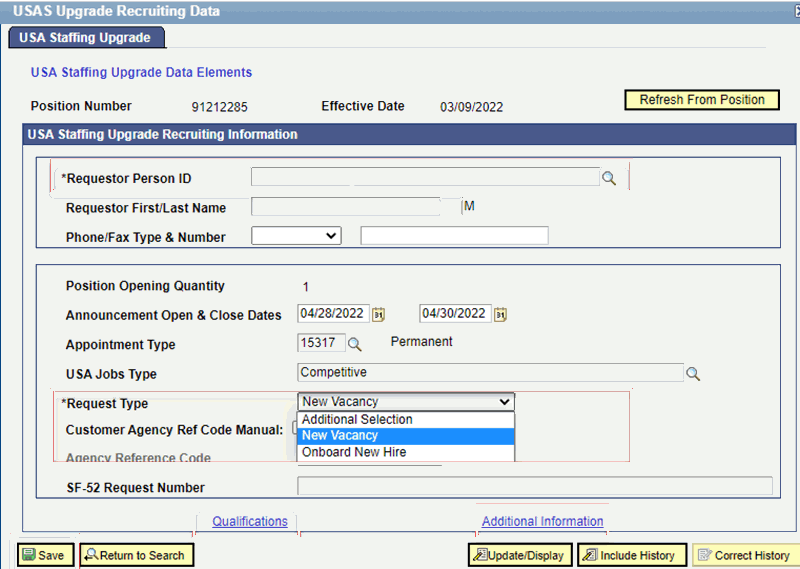Click the Requestor Person ID field
The width and height of the screenshot is (800, 569).
point(425,177)
